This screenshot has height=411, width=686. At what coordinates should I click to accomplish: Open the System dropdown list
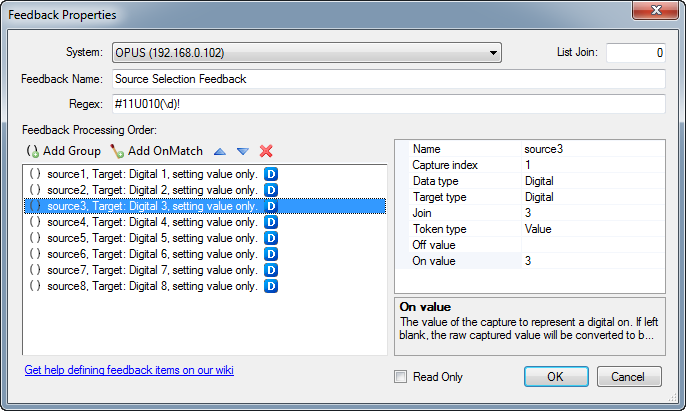[x=494, y=52]
